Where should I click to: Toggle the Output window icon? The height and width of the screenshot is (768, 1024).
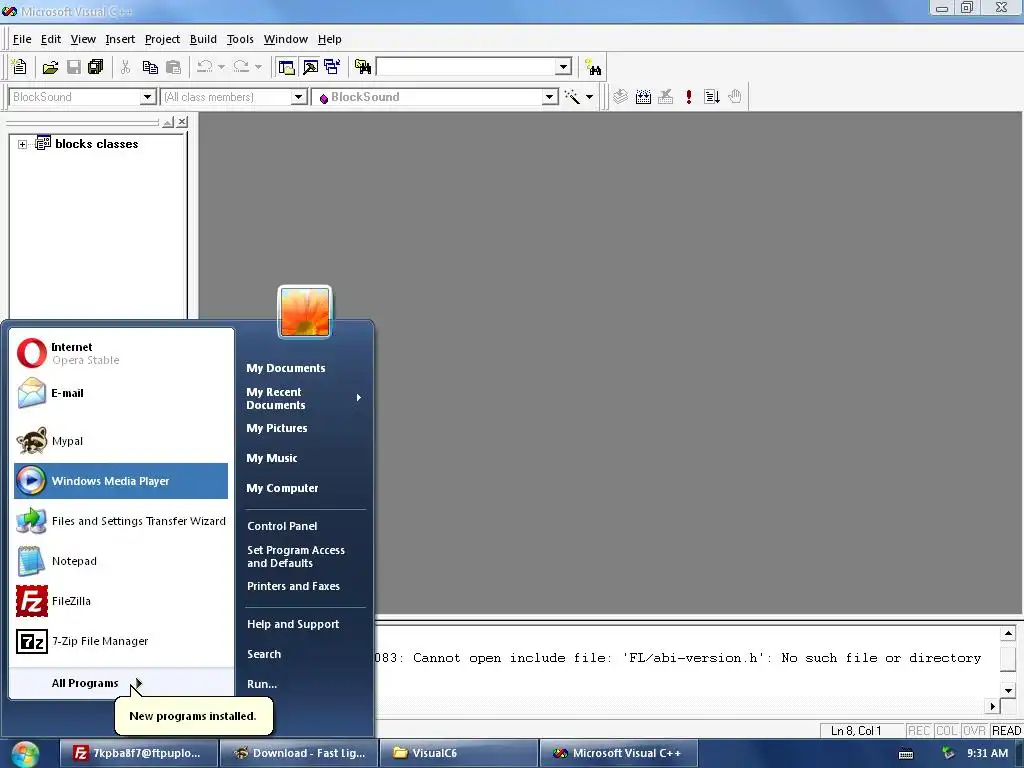(310, 67)
